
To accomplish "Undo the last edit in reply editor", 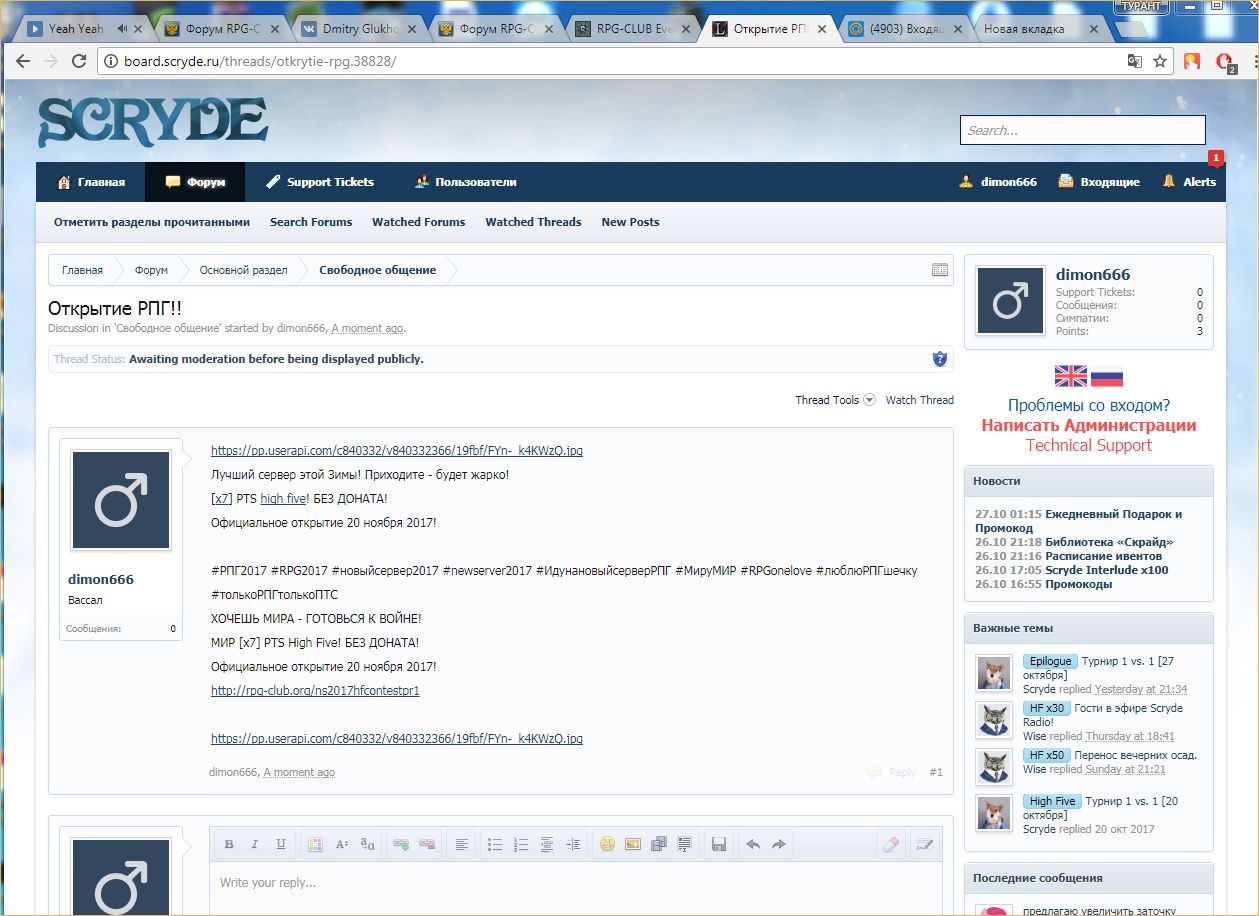I will click(x=753, y=844).
